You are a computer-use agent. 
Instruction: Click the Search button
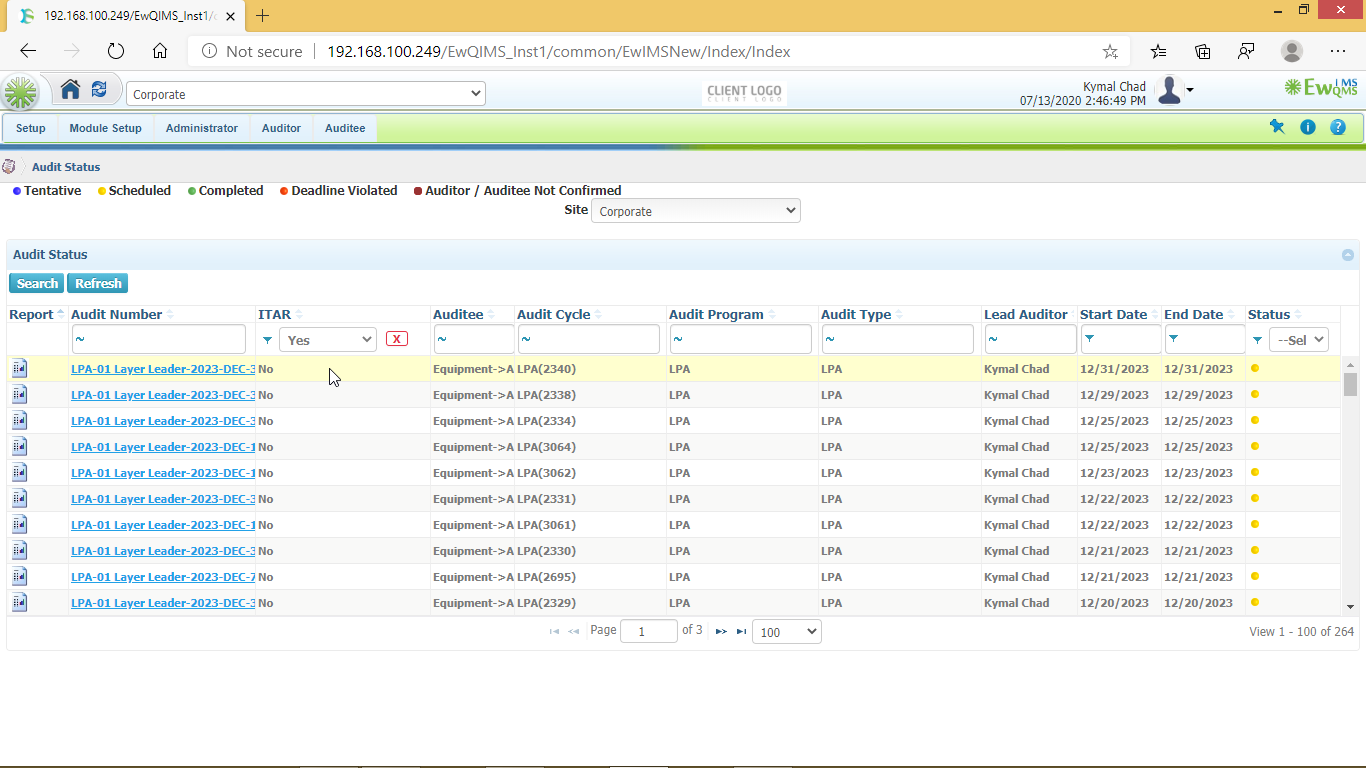tap(37, 283)
